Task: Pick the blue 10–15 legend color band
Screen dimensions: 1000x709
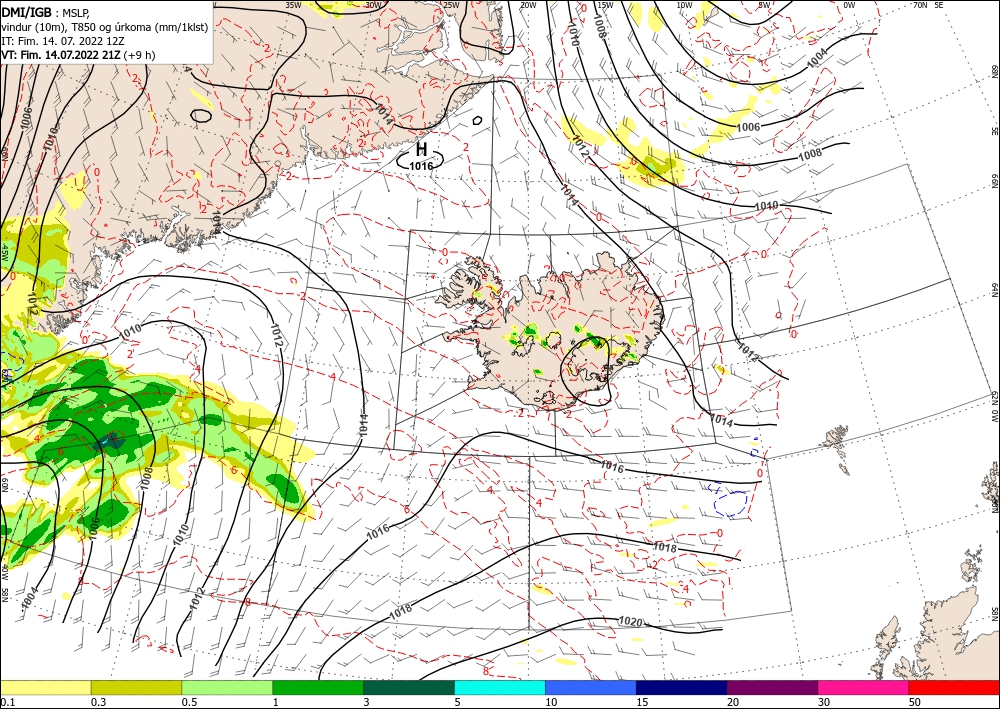Action: pos(591,687)
